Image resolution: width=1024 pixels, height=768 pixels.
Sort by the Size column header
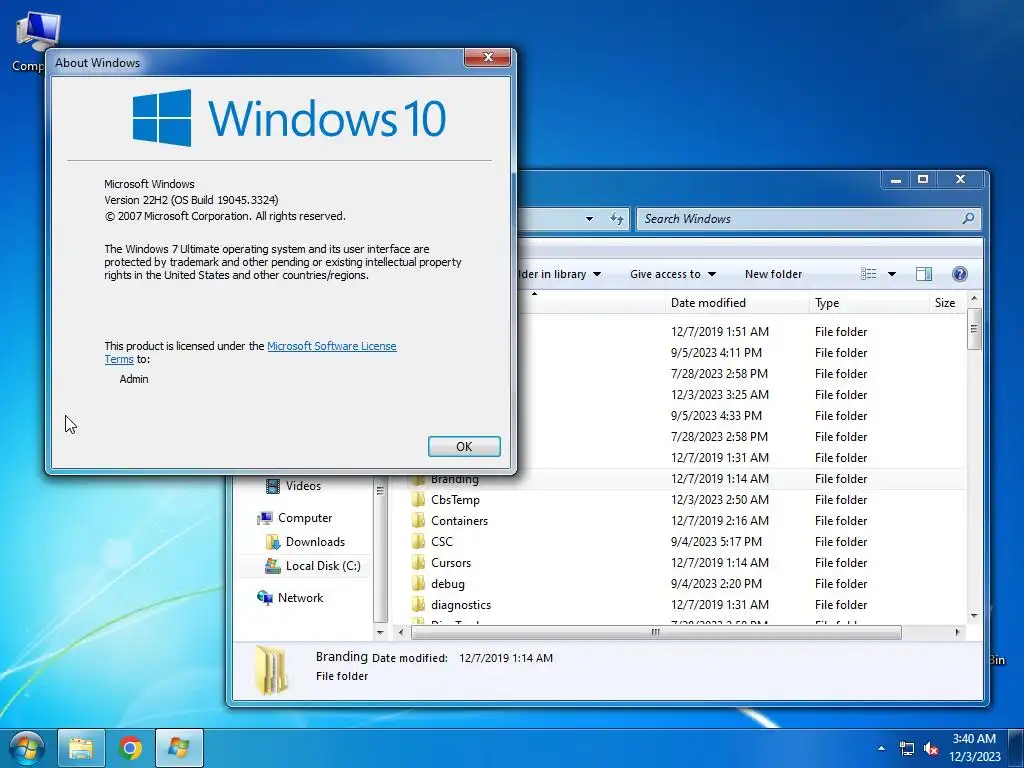[946, 302]
